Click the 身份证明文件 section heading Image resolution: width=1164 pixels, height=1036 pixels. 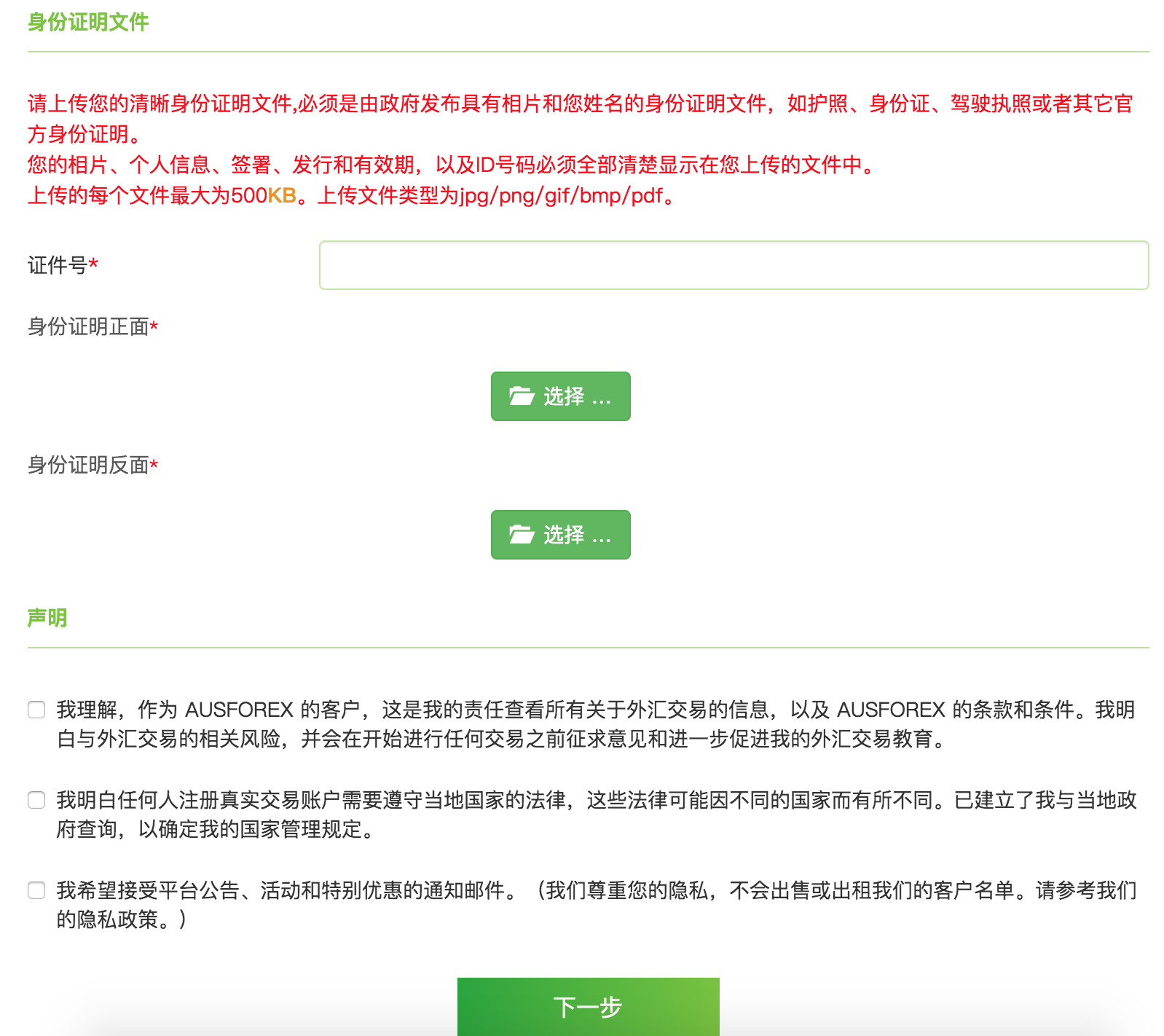click(x=88, y=22)
